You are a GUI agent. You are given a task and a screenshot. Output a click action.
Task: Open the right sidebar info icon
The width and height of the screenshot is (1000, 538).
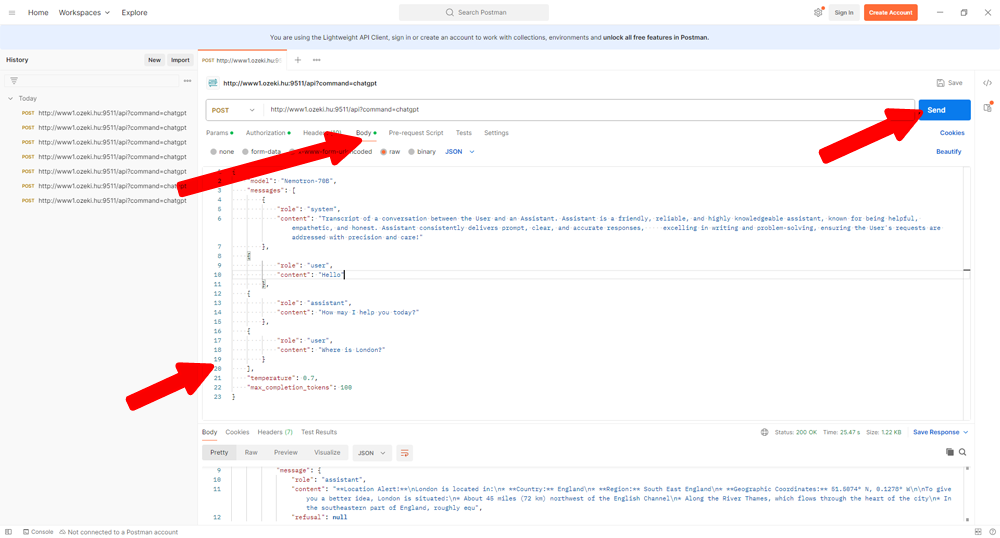tap(987, 107)
